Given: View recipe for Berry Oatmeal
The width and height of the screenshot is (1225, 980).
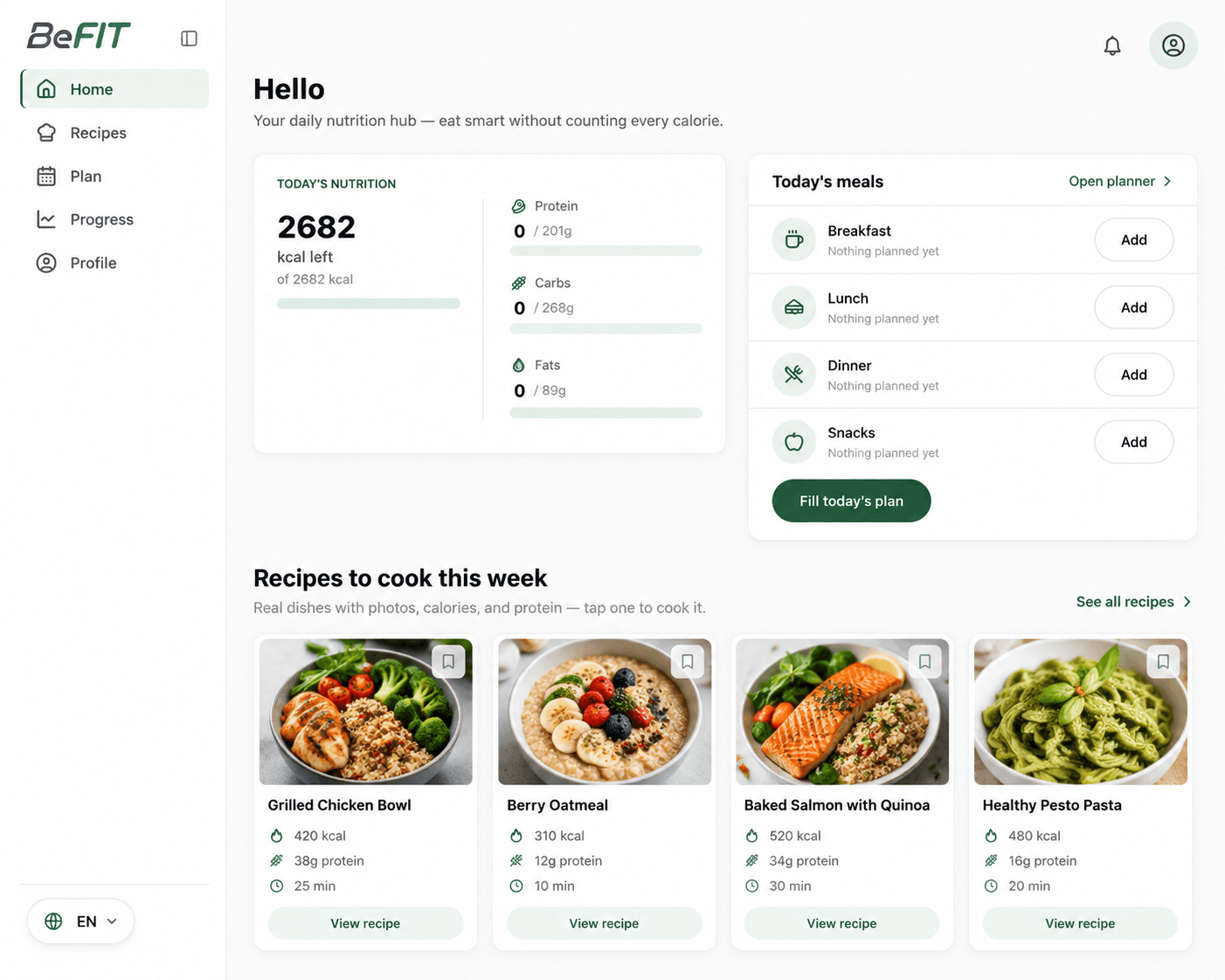Looking at the screenshot, I should click(604, 923).
